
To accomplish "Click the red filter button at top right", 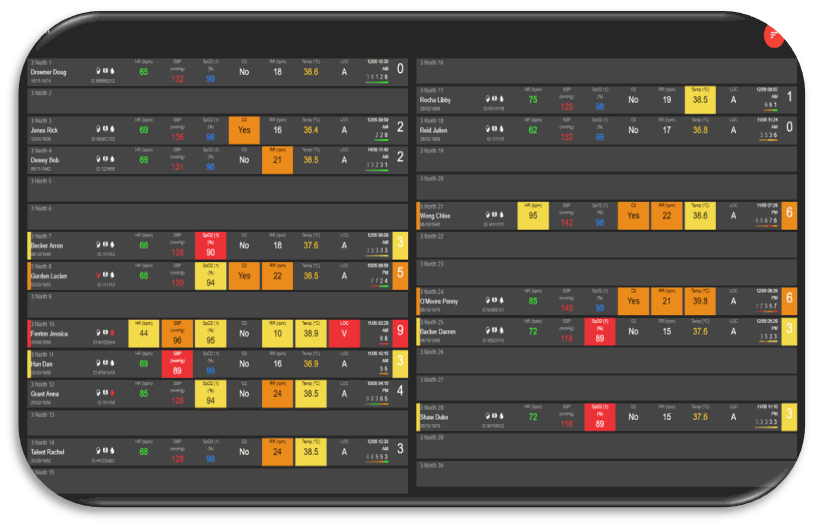I will 774,34.
